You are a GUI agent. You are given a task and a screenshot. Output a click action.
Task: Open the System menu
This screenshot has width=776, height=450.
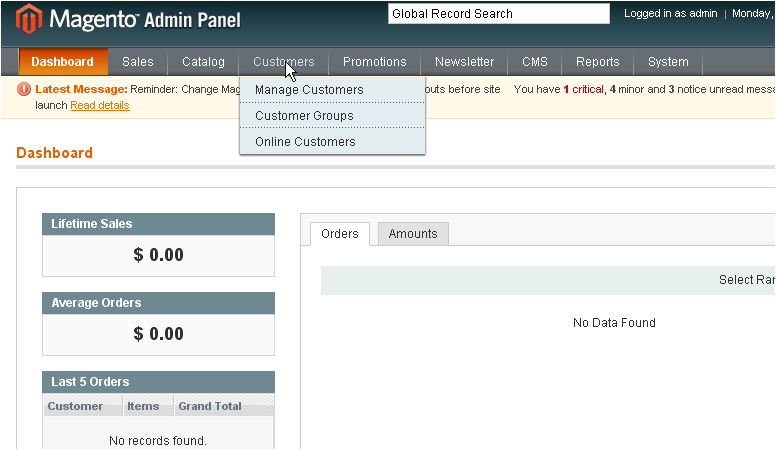(668, 62)
